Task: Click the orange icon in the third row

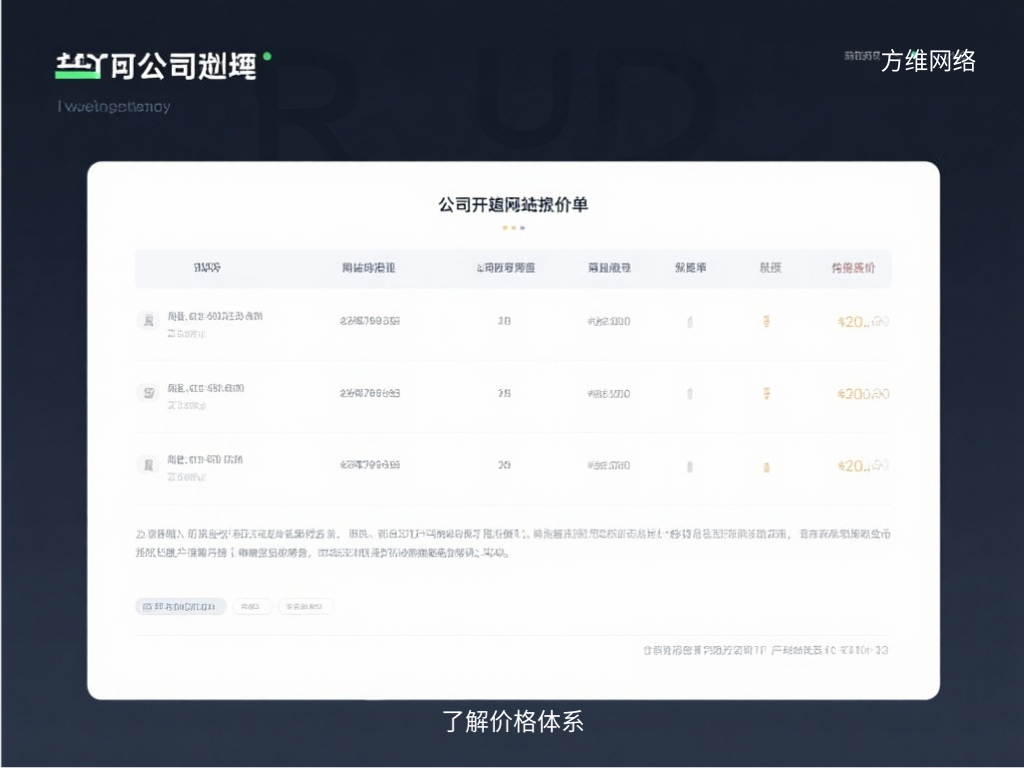Action: [767, 465]
